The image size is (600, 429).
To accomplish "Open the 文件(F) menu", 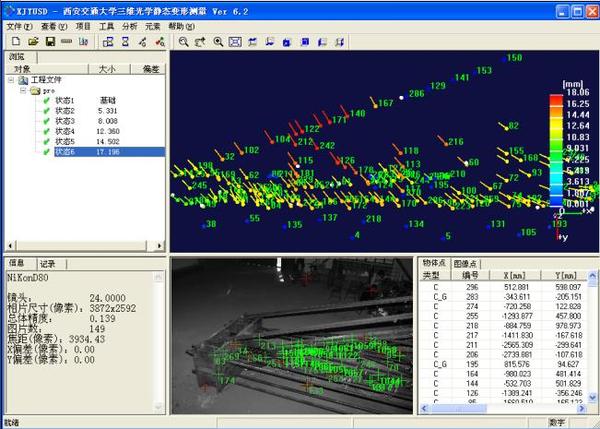I will [20, 26].
